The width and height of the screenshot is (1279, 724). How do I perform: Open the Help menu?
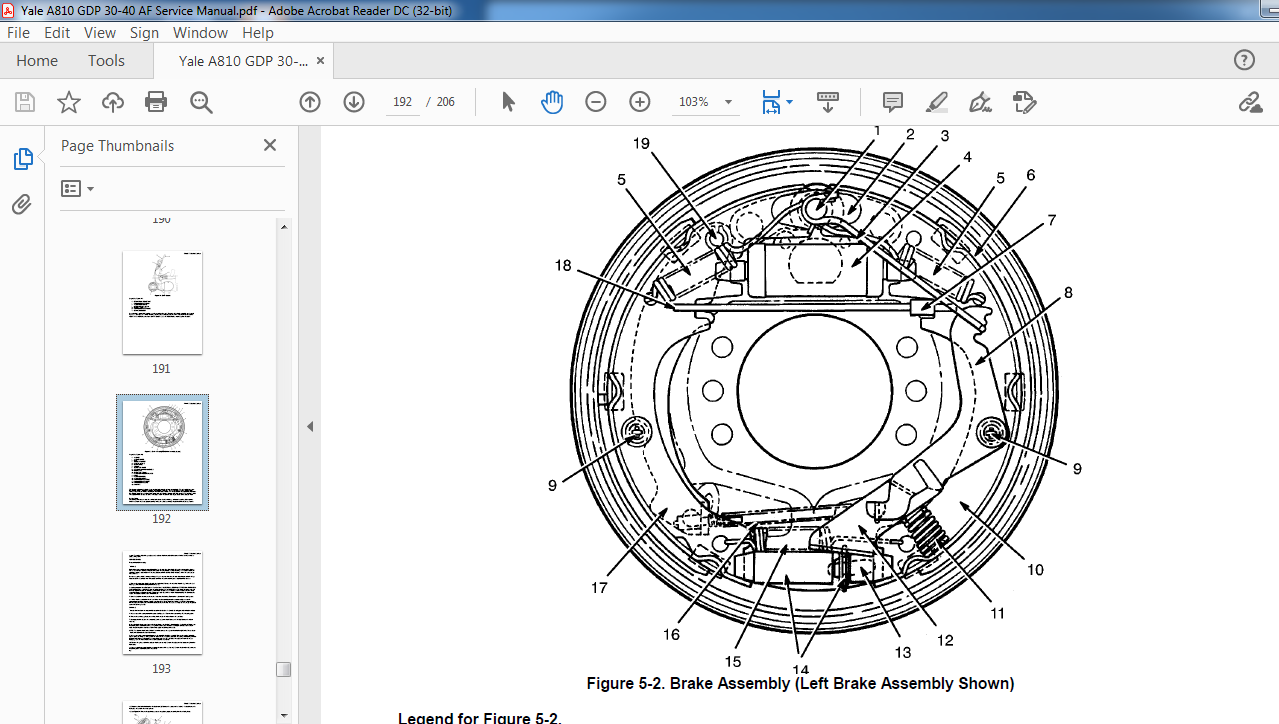pos(257,32)
